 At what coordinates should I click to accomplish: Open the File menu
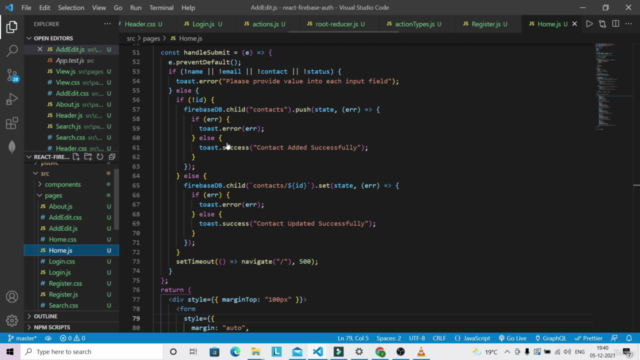(x=26, y=7)
